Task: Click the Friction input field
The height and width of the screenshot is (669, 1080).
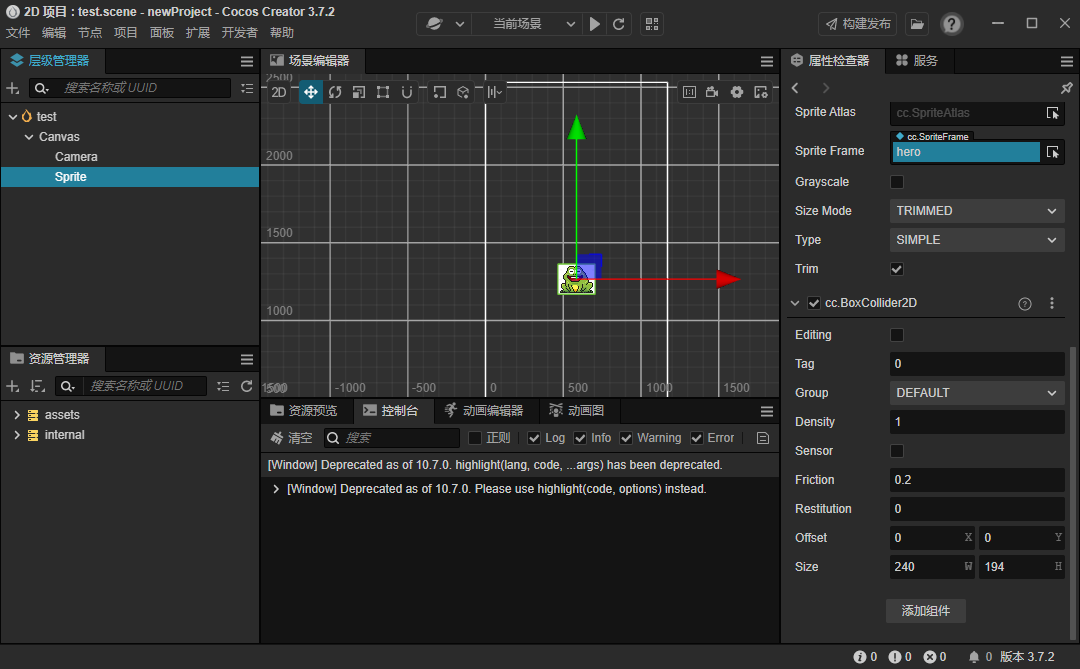Action: [x=977, y=480]
